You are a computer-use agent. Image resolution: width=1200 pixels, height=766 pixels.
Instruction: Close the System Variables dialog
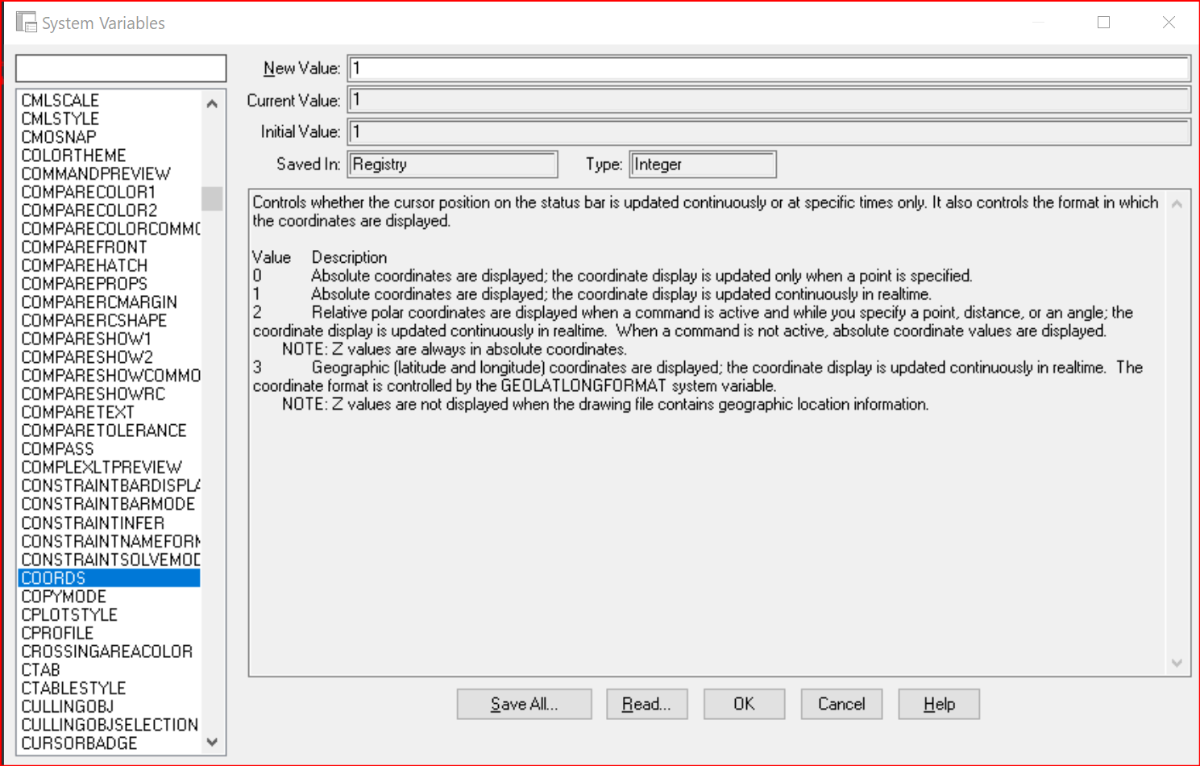1168,22
